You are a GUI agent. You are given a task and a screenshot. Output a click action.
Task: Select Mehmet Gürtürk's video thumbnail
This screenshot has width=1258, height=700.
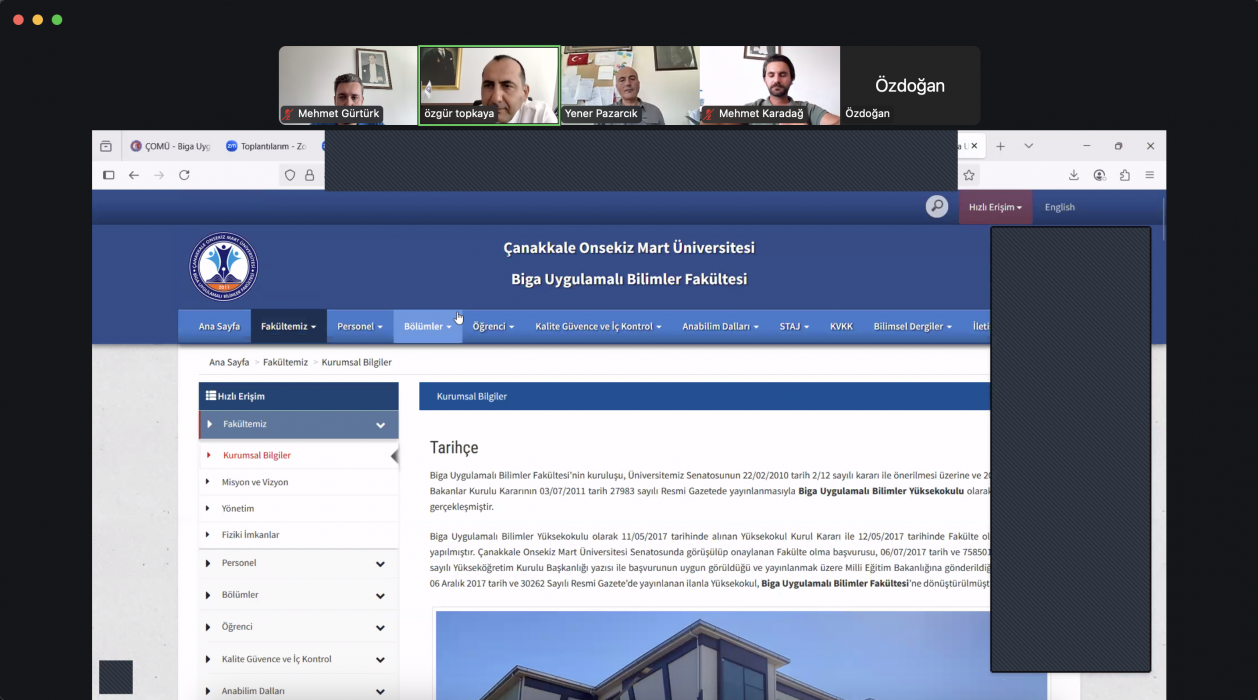tap(348, 85)
